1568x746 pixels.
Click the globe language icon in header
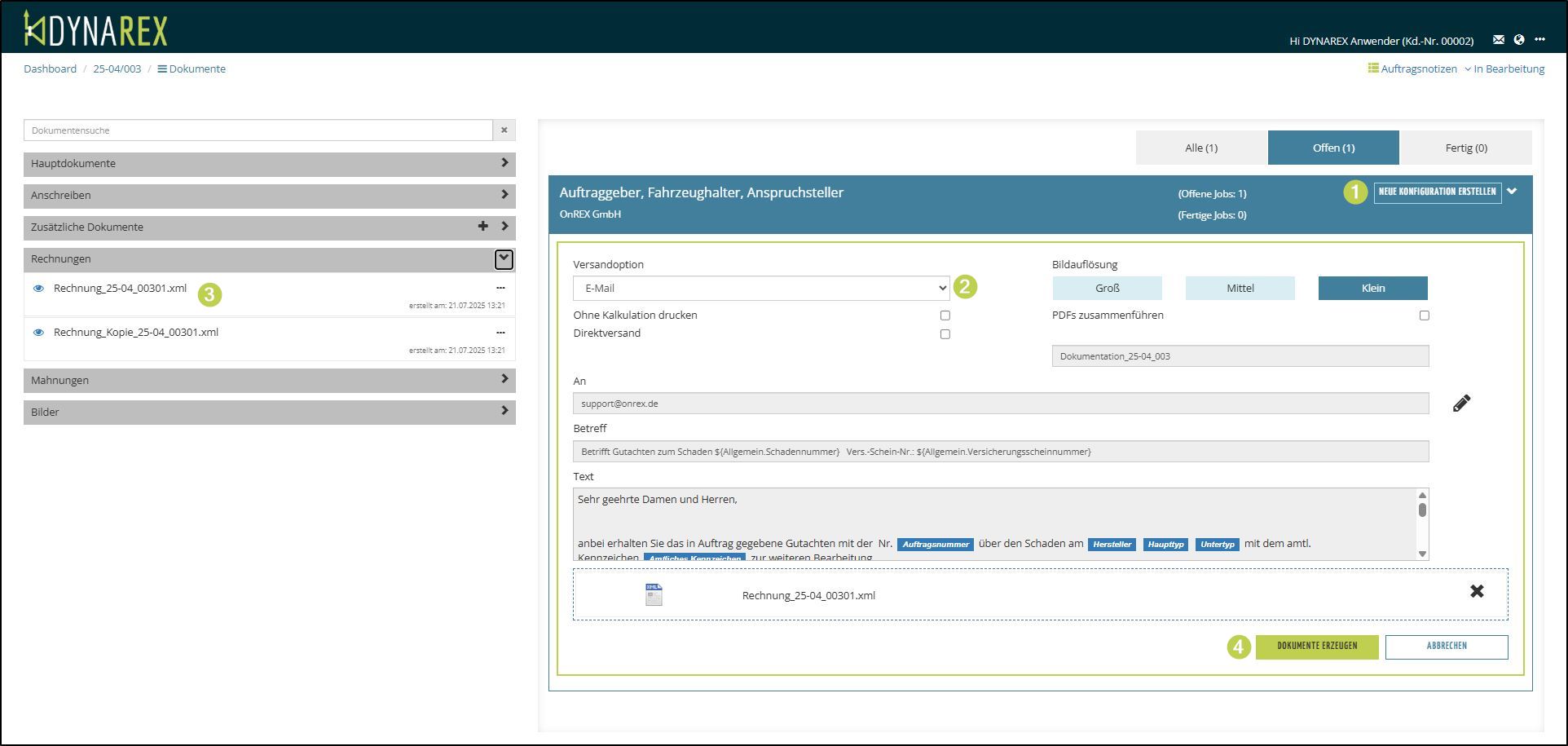tap(1519, 40)
